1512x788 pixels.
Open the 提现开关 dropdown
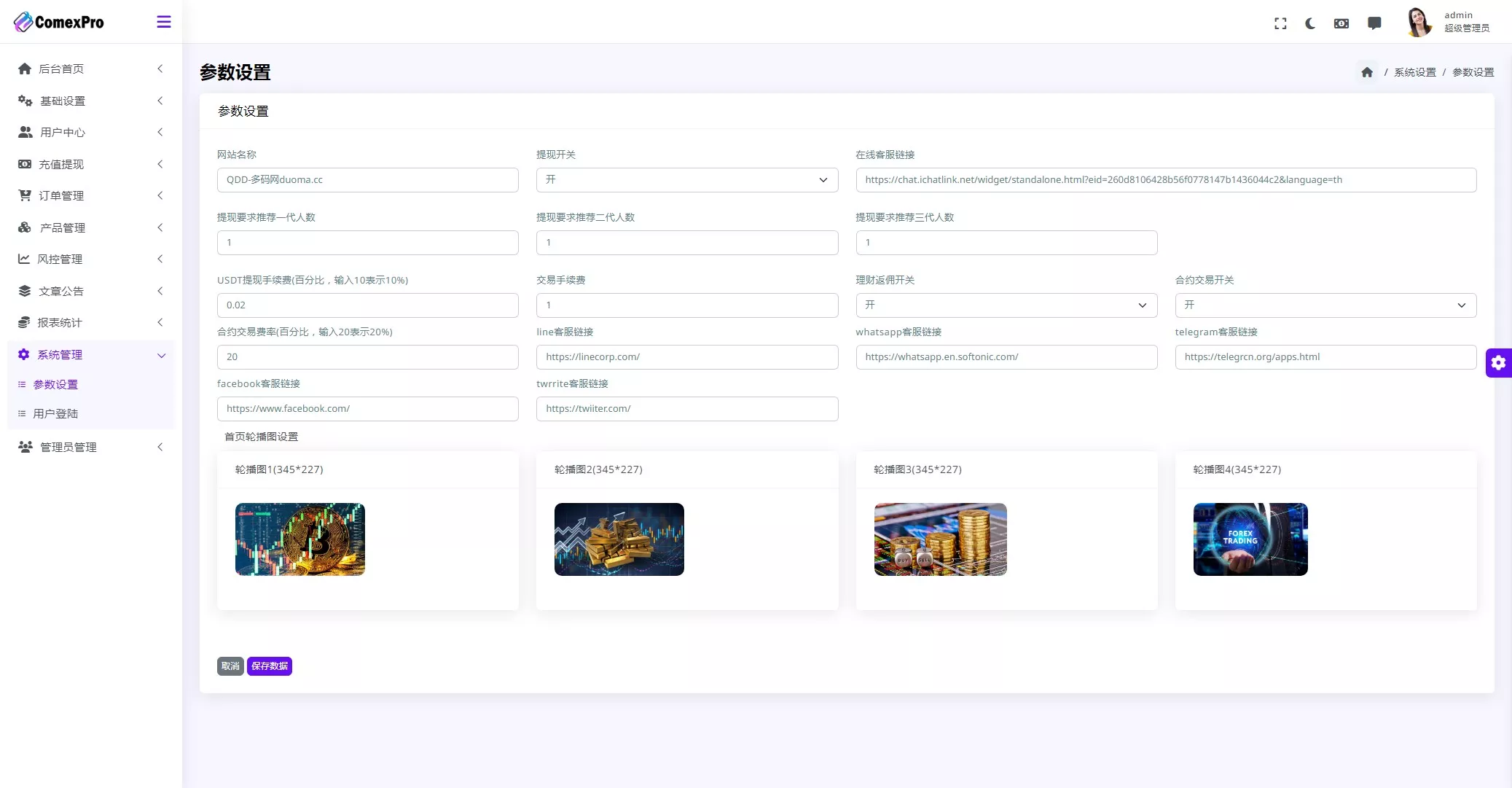tap(686, 180)
